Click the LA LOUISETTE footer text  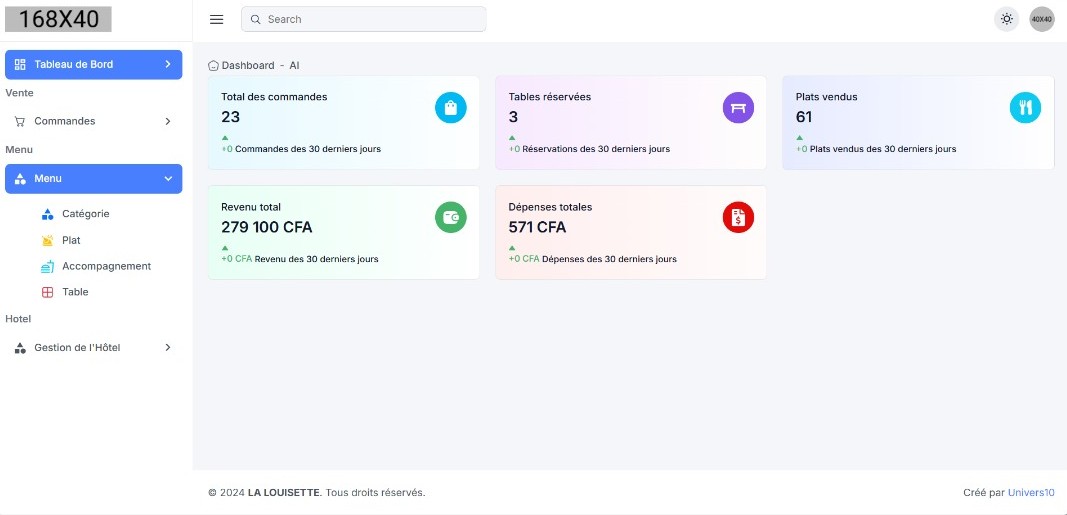(284, 493)
